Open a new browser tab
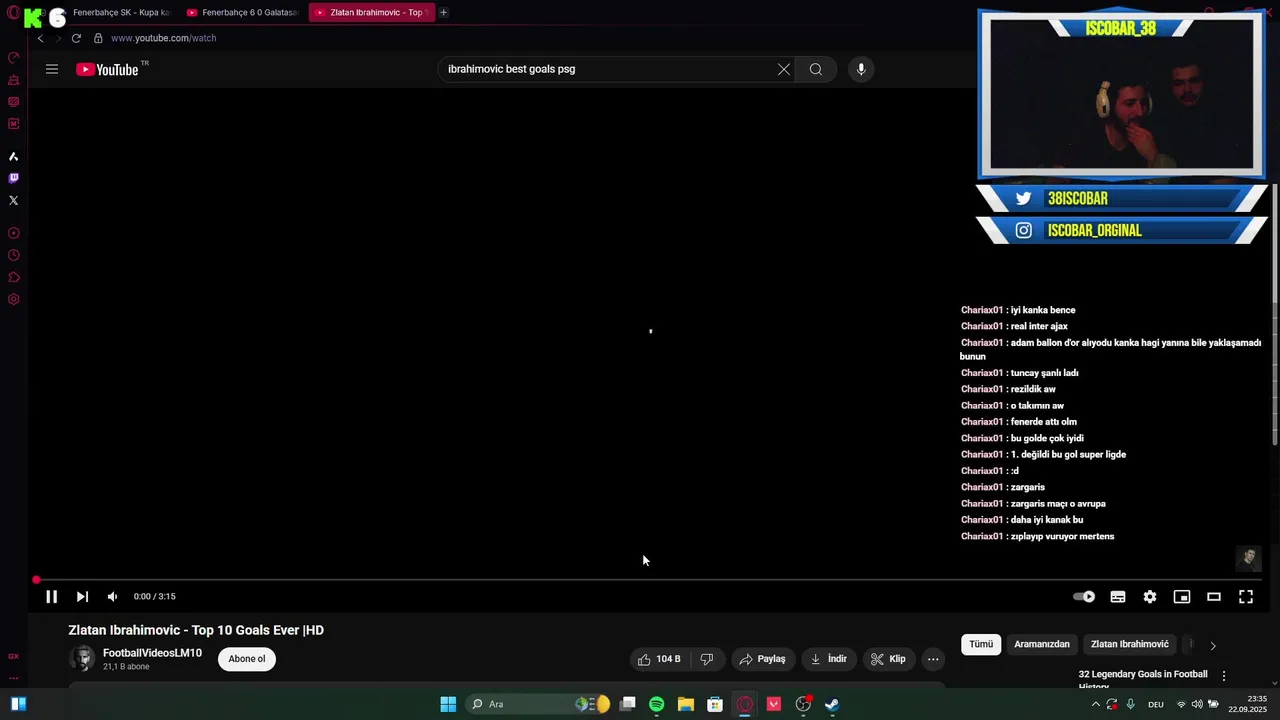This screenshot has height=720, width=1280. pyautogui.click(x=443, y=13)
